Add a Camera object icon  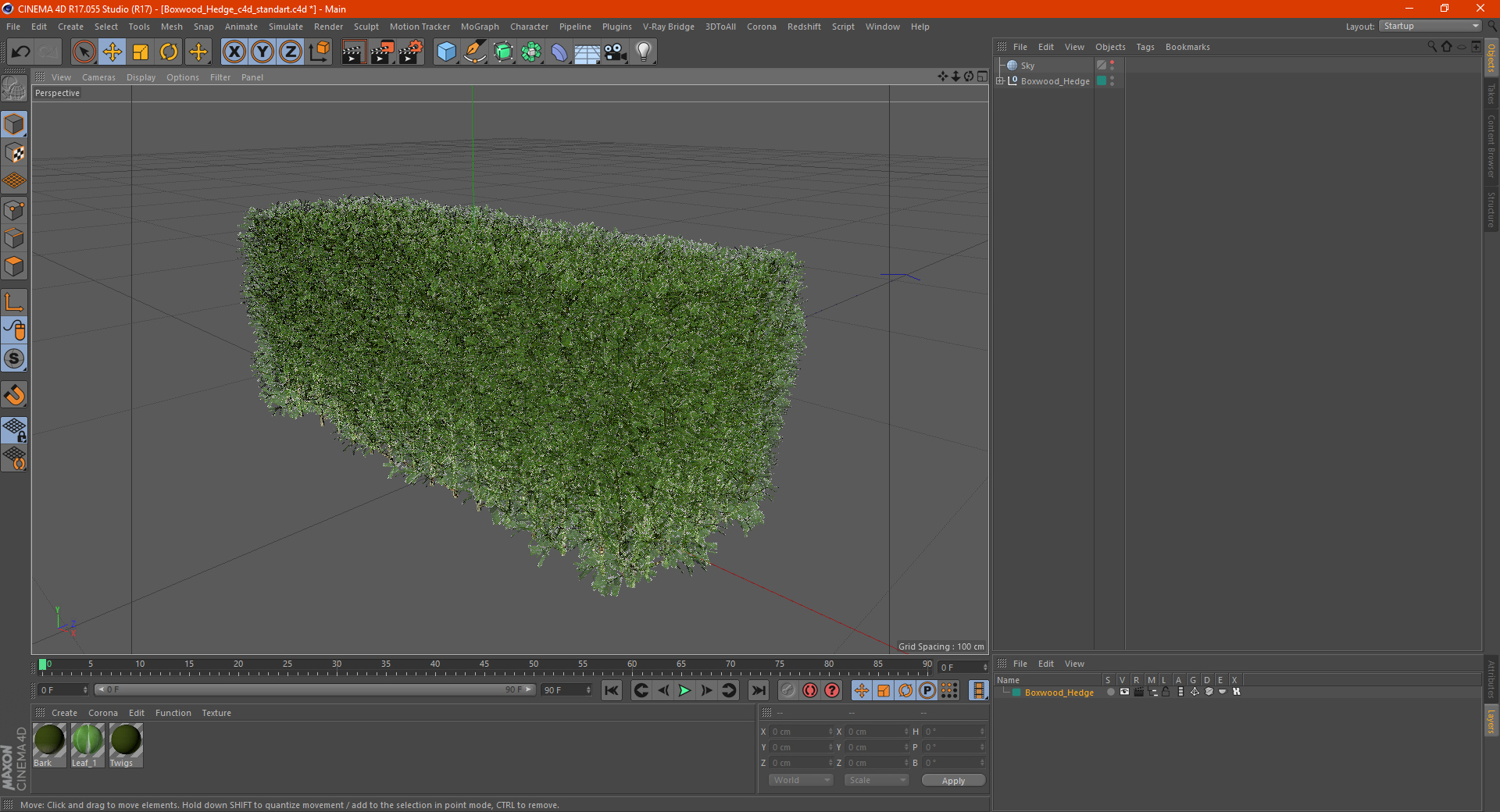pyautogui.click(x=616, y=52)
